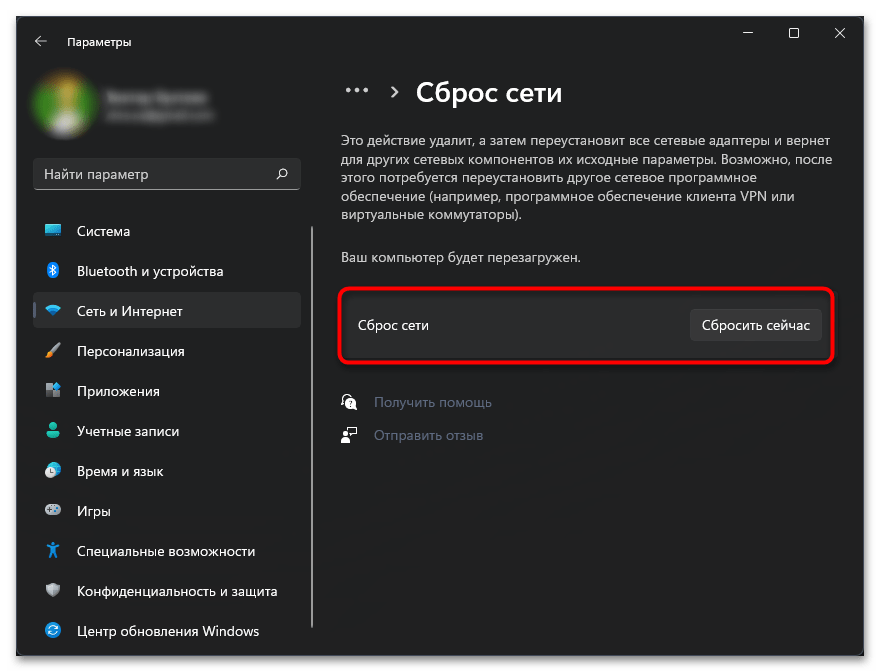Open the Система monitor icon
The width and height of the screenshot is (880, 672).
coord(53,231)
